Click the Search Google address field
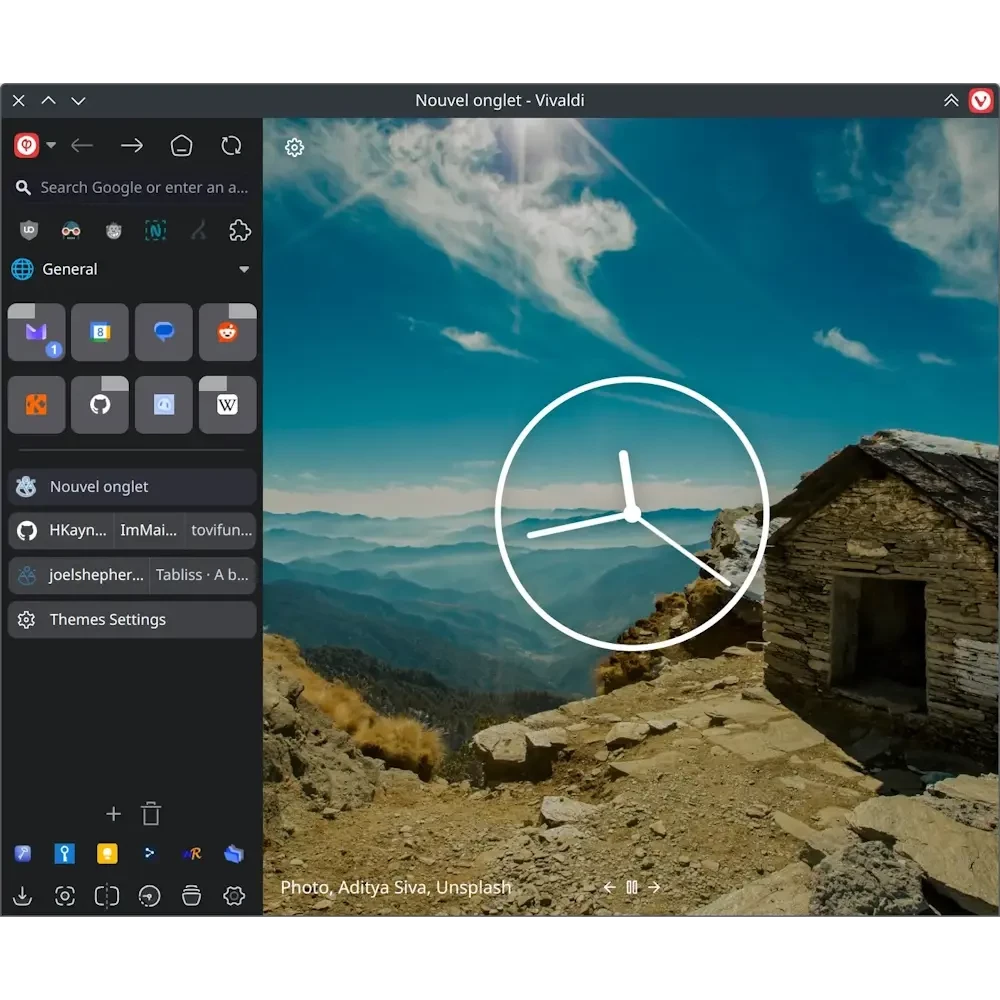The height and width of the screenshot is (1000, 1000). [143, 188]
